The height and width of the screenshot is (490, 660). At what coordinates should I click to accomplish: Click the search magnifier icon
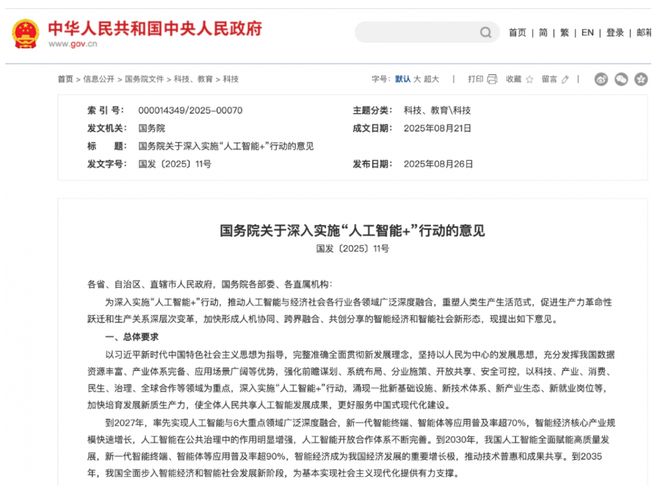(487, 32)
